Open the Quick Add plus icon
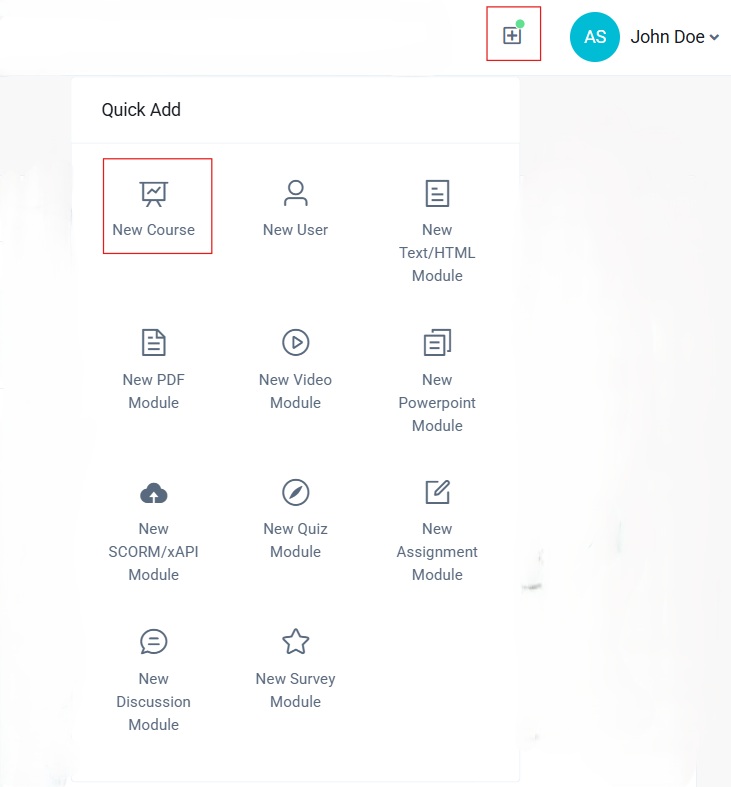Screen dimensions: 731x787 512,35
